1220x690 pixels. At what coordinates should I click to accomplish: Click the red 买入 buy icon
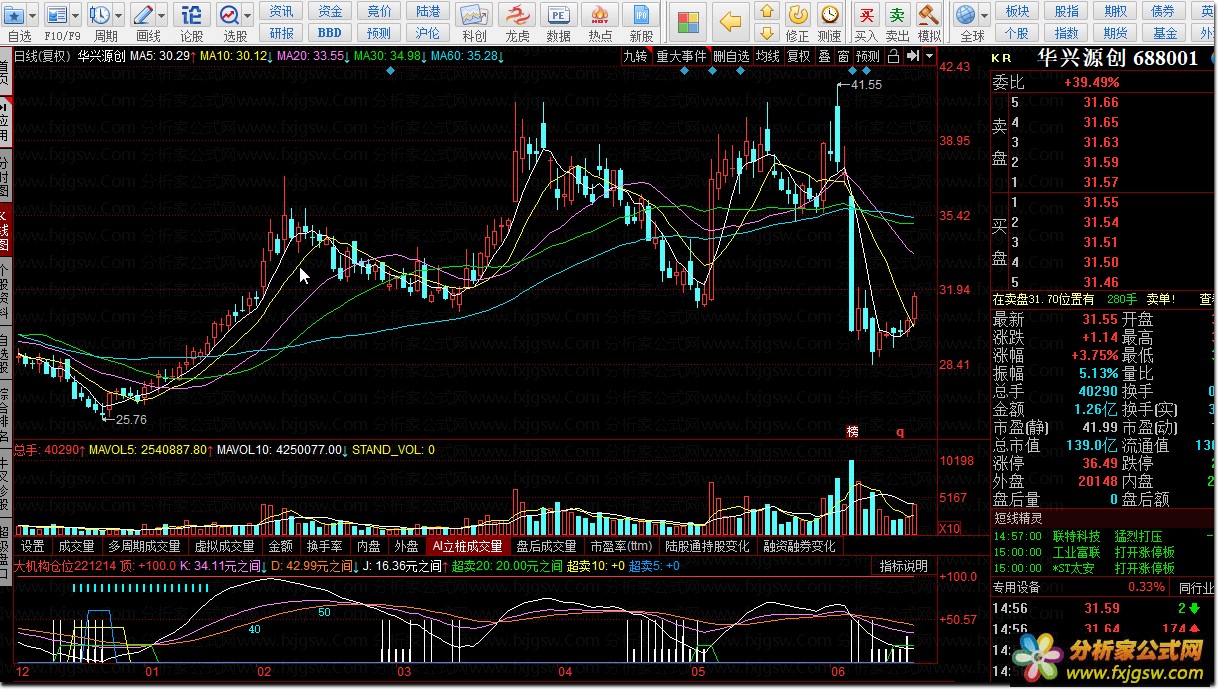[866, 15]
